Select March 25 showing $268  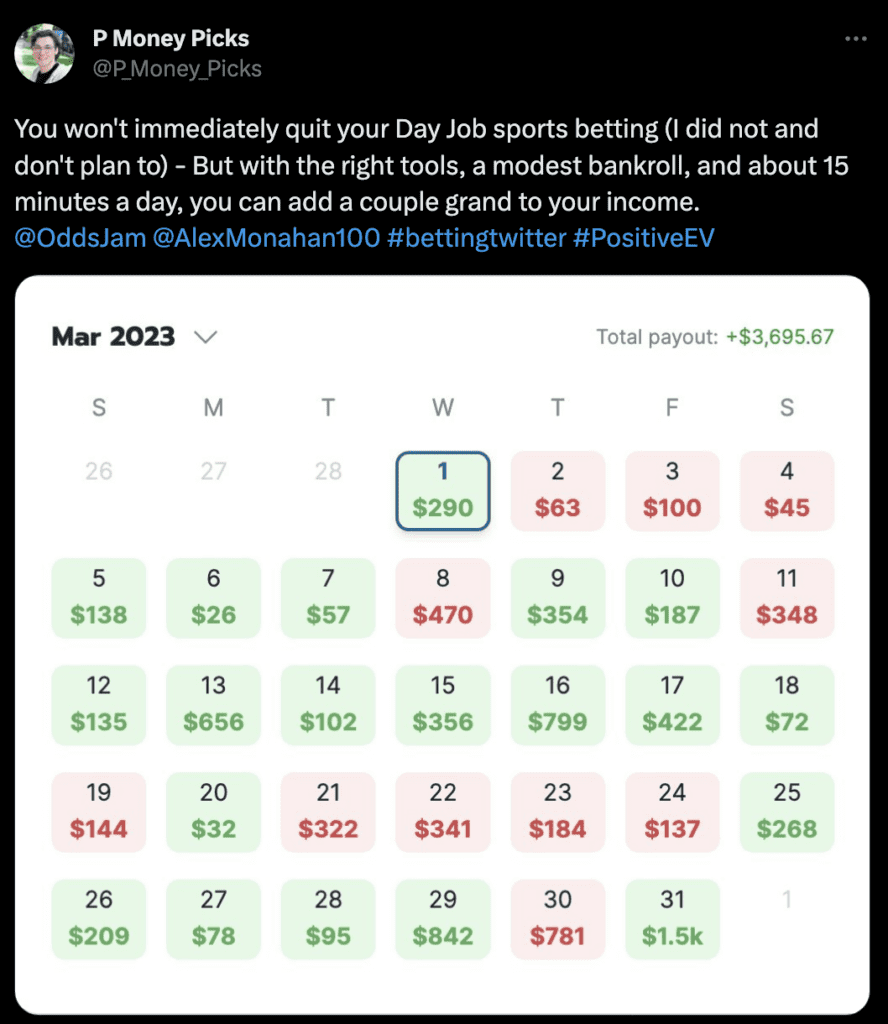[787, 812]
